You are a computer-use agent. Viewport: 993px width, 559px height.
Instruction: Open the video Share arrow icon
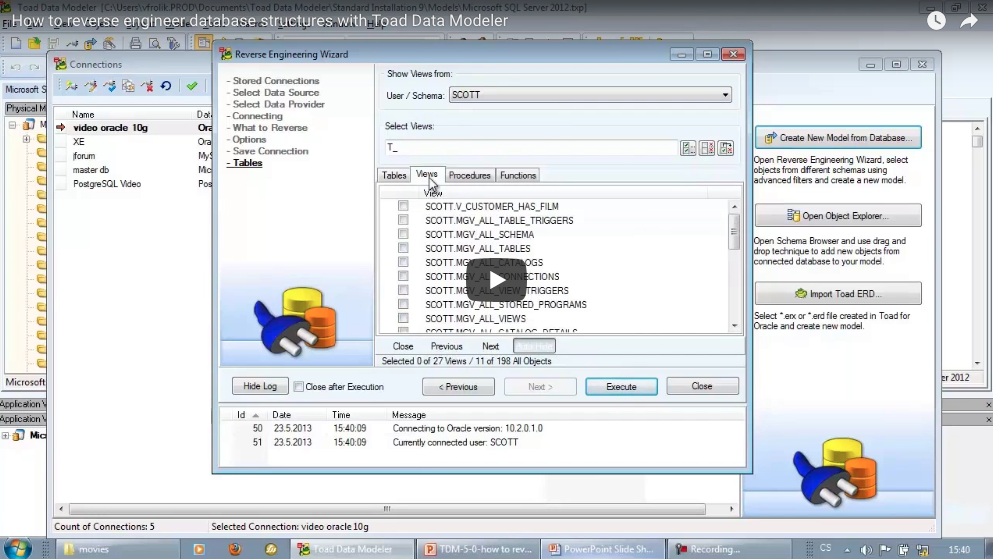tap(968, 20)
